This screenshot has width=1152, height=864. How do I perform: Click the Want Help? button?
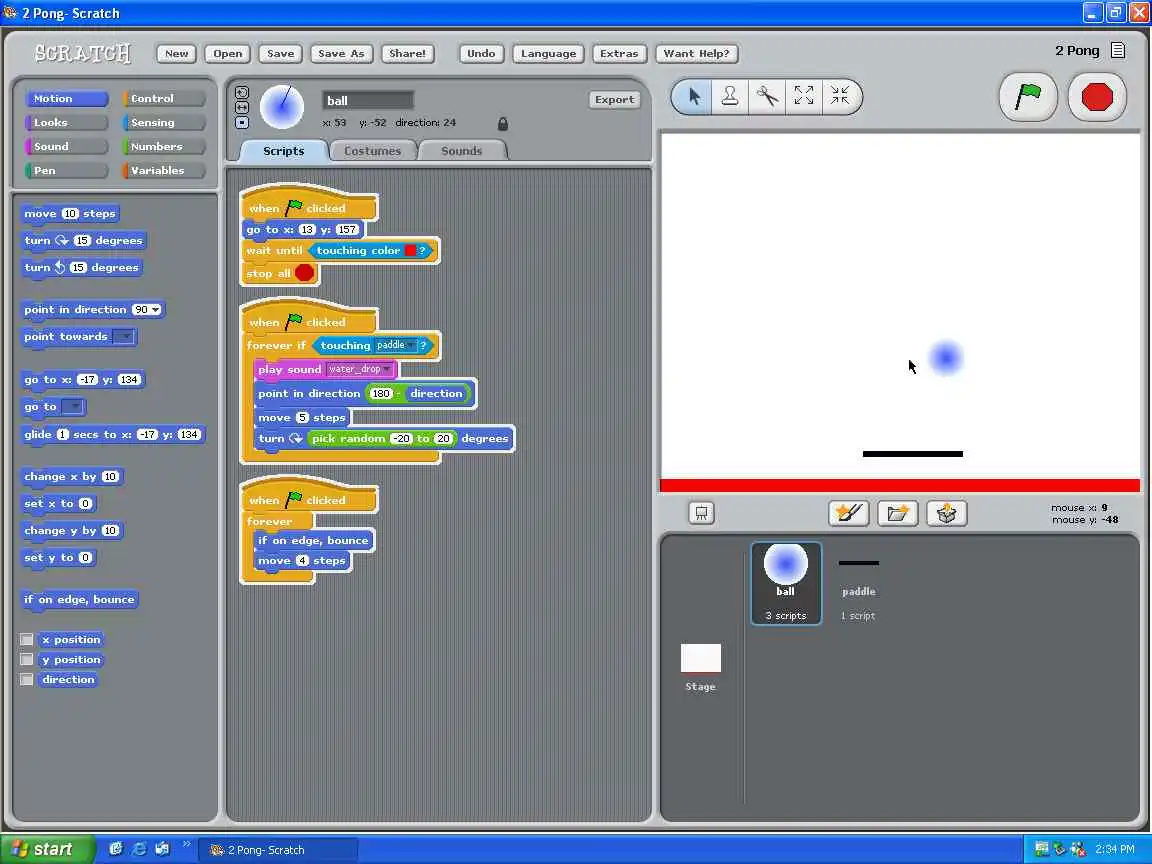[x=696, y=54]
